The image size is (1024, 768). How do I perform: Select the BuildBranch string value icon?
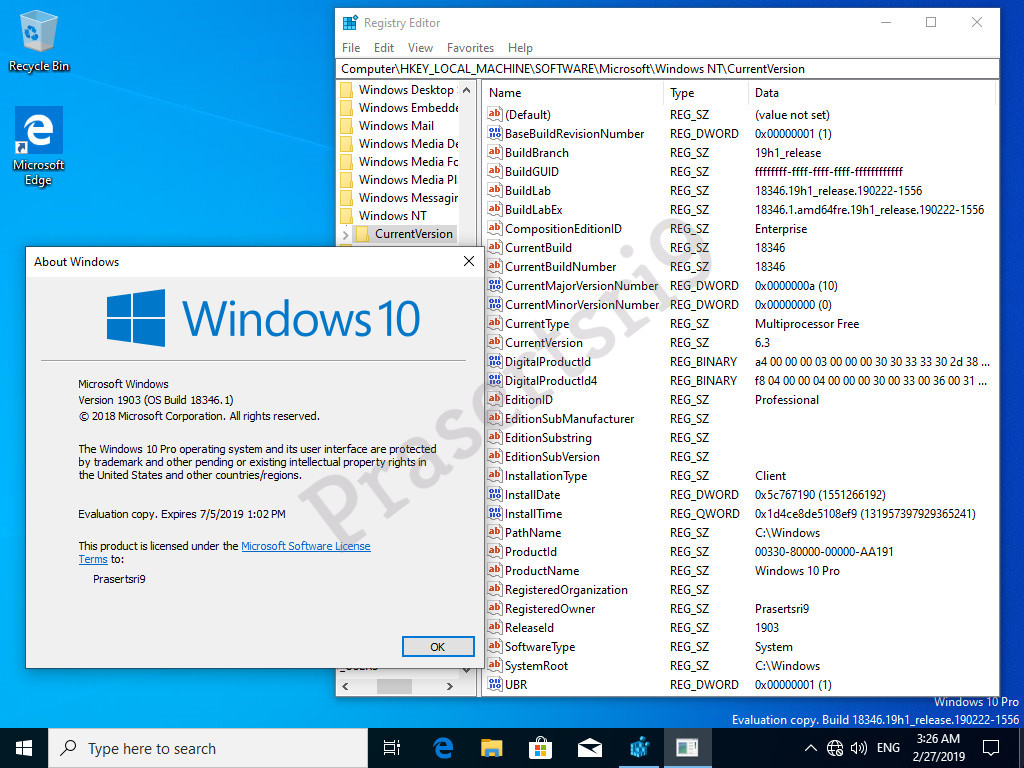coord(494,152)
